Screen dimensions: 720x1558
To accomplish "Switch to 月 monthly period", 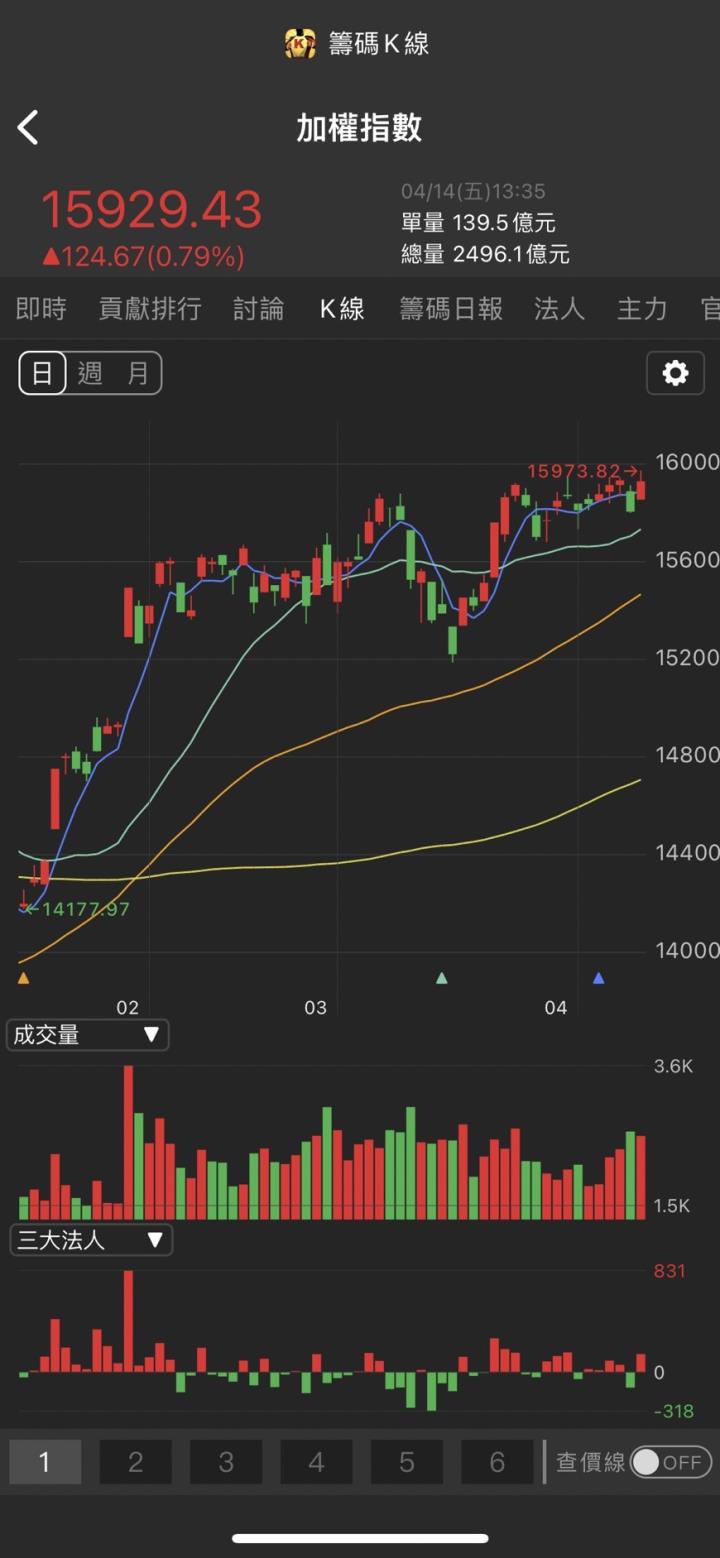I will point(138,374).
